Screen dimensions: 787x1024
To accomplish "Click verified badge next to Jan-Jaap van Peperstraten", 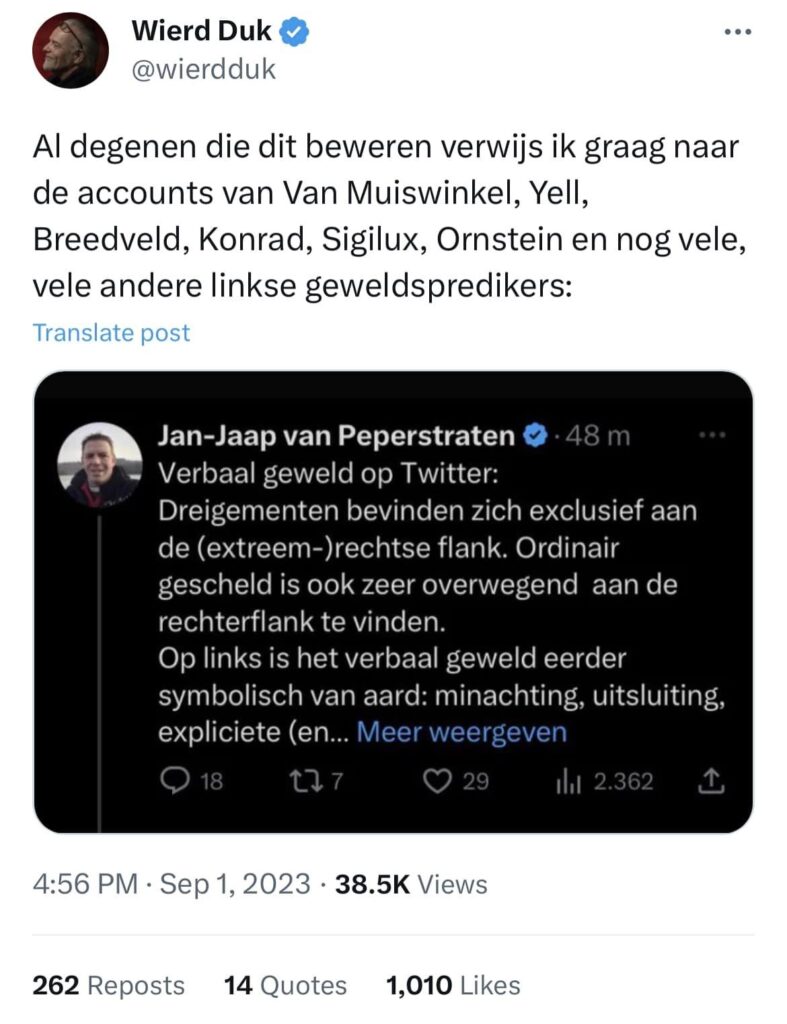I will (536, 436).
